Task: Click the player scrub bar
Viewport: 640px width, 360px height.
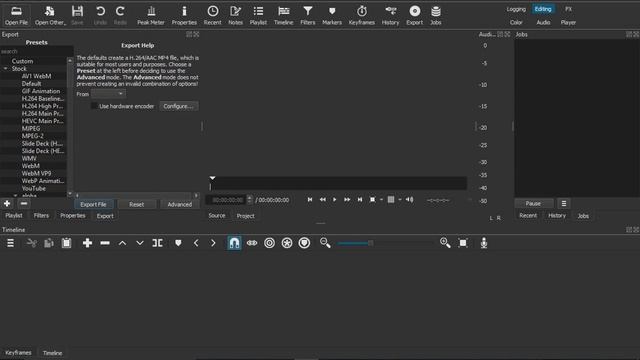Action: coord(338,183)
